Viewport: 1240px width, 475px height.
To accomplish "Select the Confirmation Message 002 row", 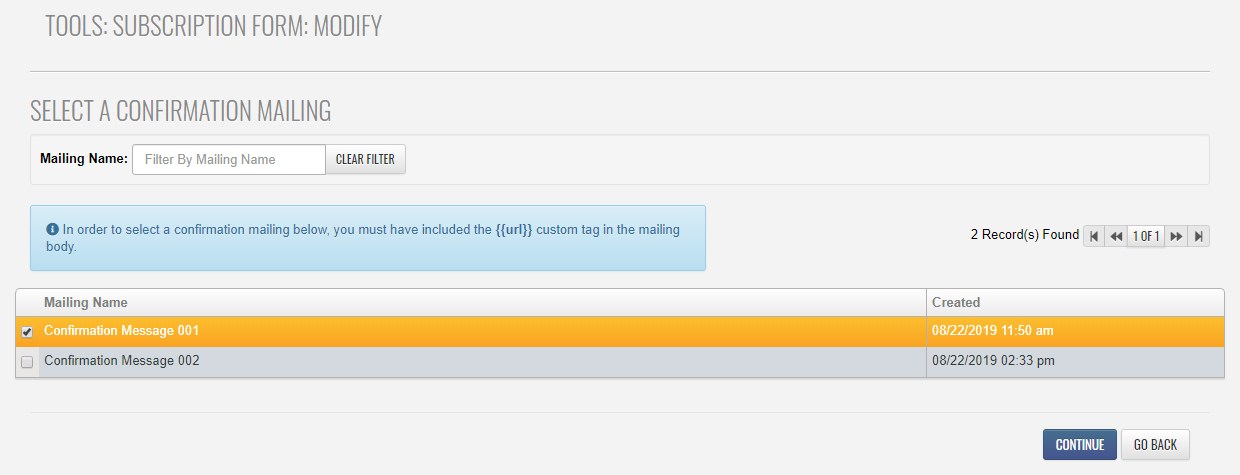I will point(620,361).
